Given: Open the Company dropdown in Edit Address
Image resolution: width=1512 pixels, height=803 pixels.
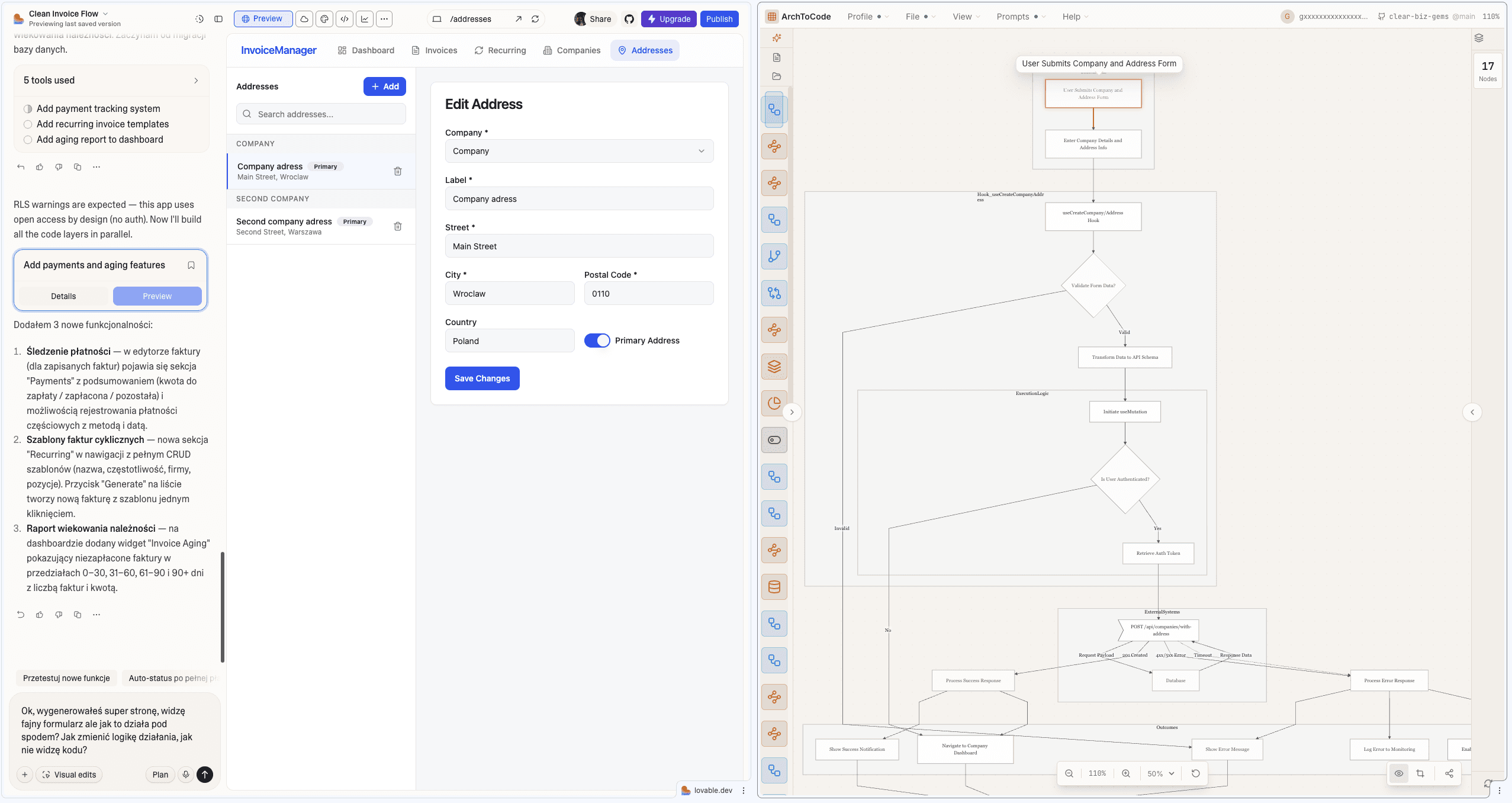Looking at the screenshot, I should coord(578,150).
